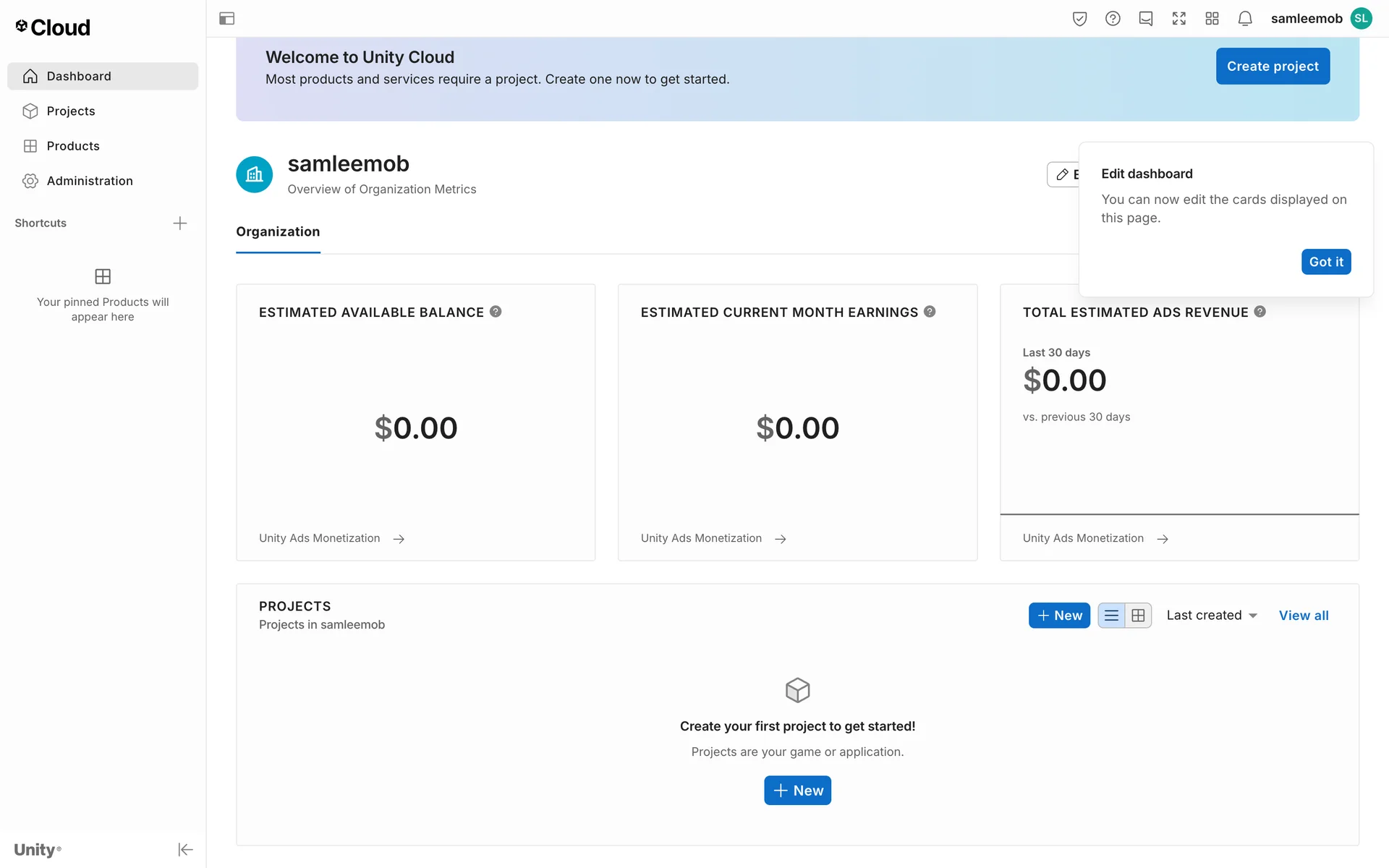
Task: Dismiss the tooltip with Got it
Action: (1325, 262)
